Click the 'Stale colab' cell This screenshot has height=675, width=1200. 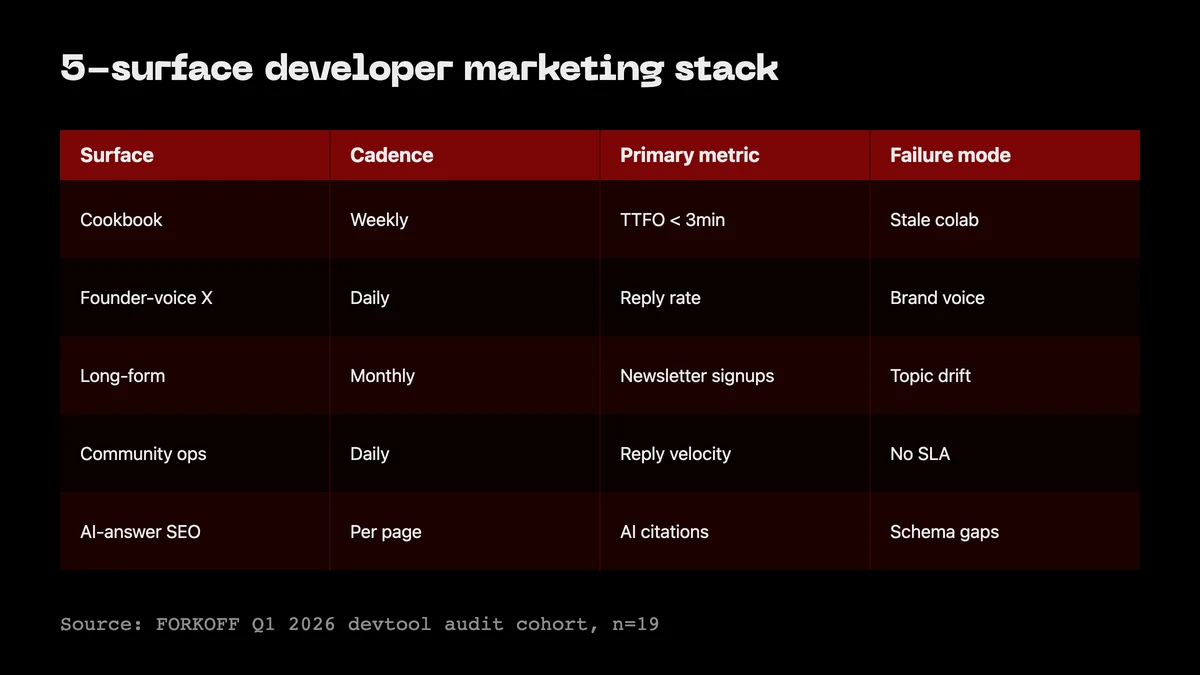[x=1005, y=219]
